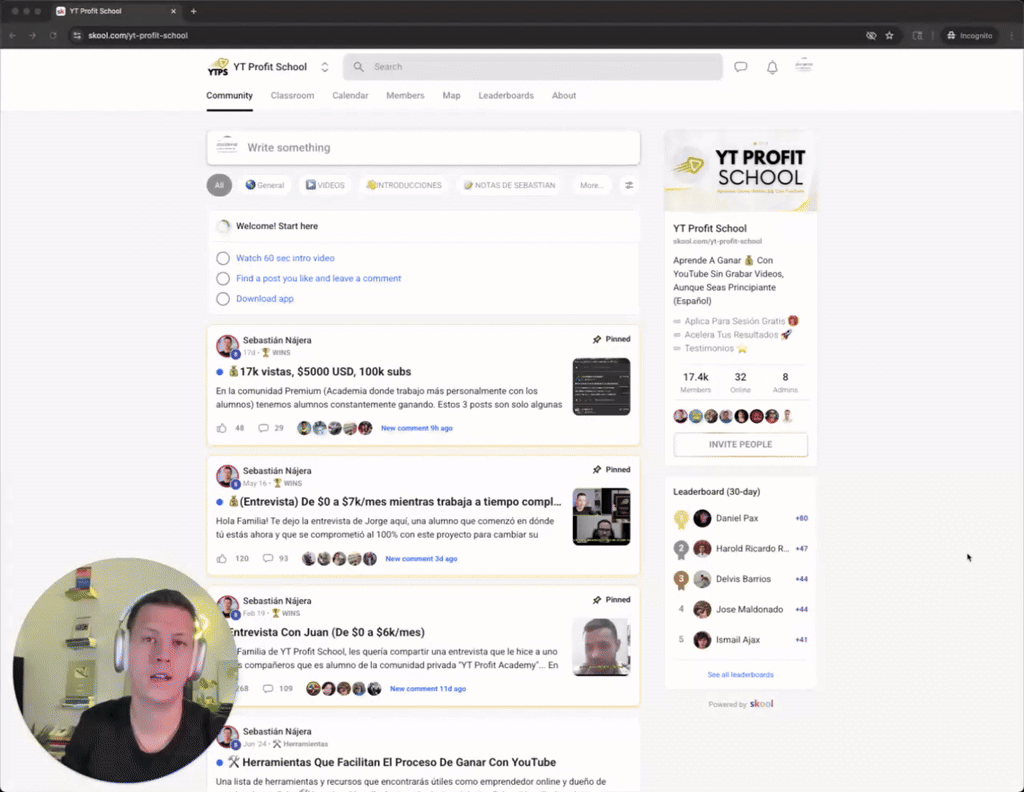The image size is (1024, 792).
Task: Open Daniel Pax leaderboard profile
Action: coord(737,518)
